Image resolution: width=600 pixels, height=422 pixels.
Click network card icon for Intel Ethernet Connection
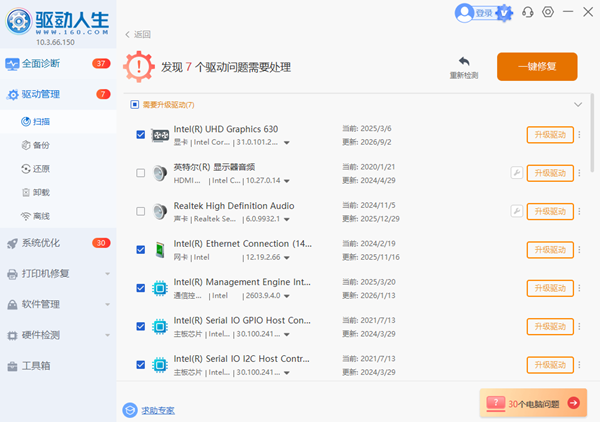pyautogui.click(x=160, y=250)
